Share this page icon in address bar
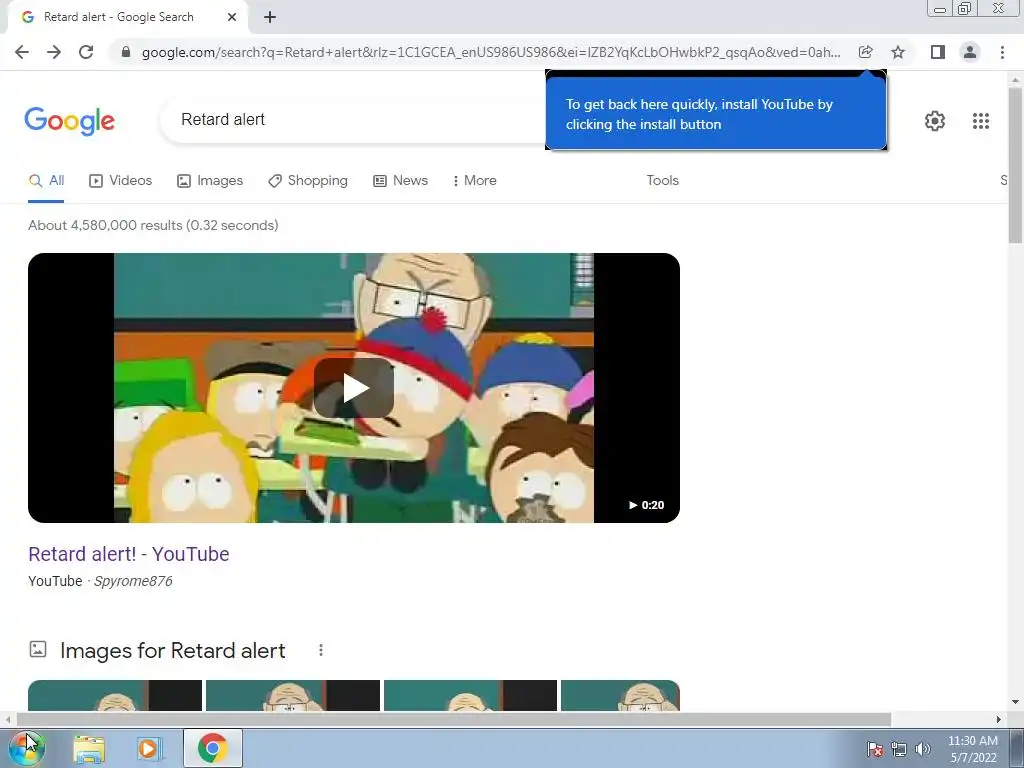1024x768 pixels. click(865, 52)
